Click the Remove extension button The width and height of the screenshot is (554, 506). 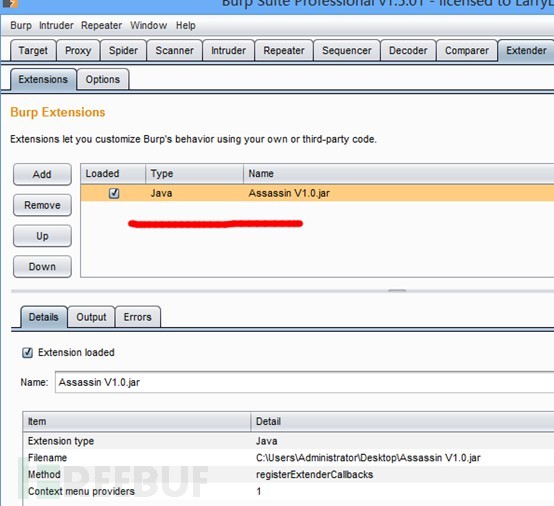42,205
